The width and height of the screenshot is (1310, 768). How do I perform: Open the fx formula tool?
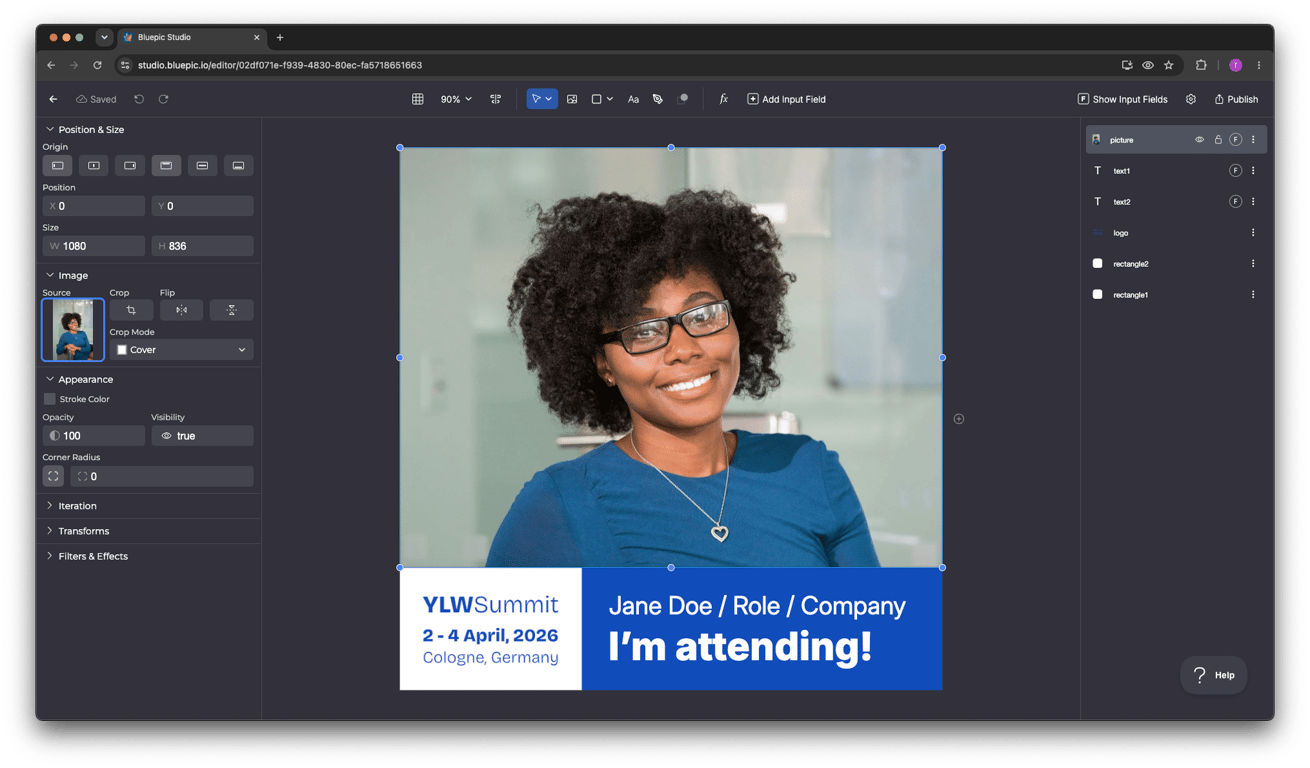click(723, 99)
